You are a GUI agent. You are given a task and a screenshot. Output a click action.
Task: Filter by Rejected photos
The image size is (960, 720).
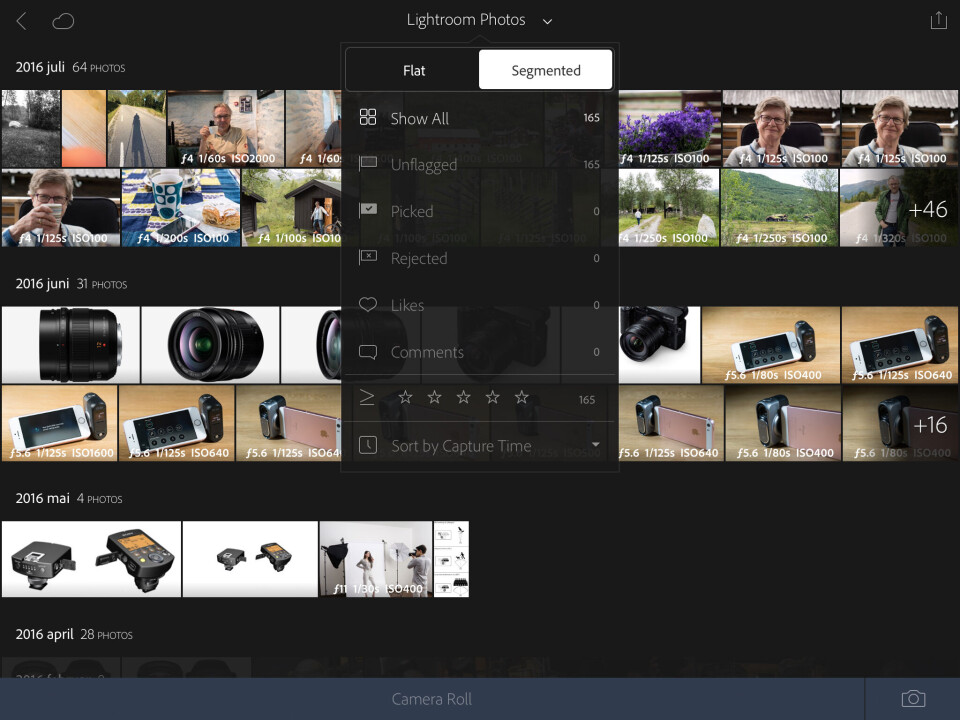coord(479,258)
